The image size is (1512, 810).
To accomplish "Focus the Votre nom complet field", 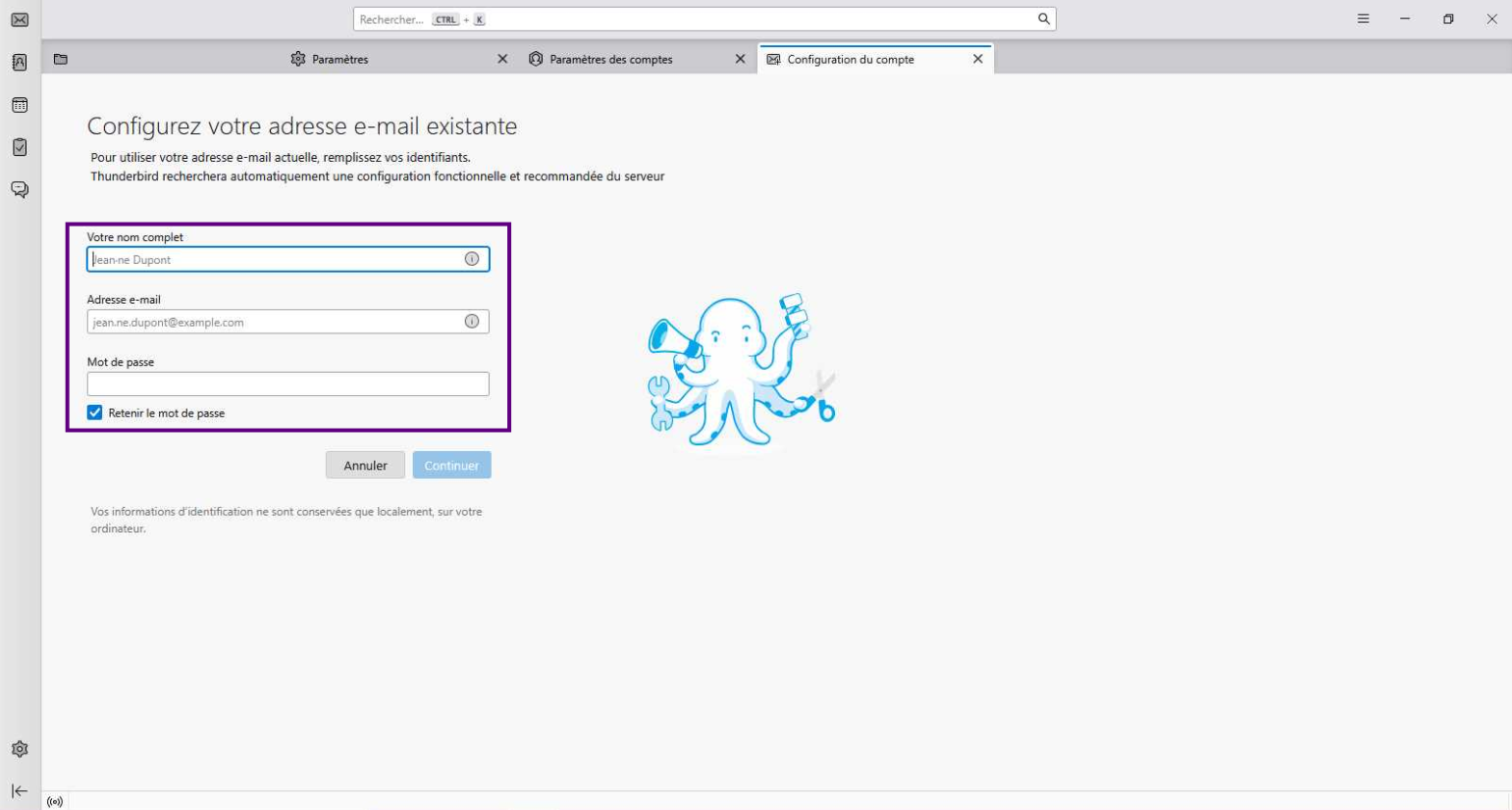I will tap(288, 259).
